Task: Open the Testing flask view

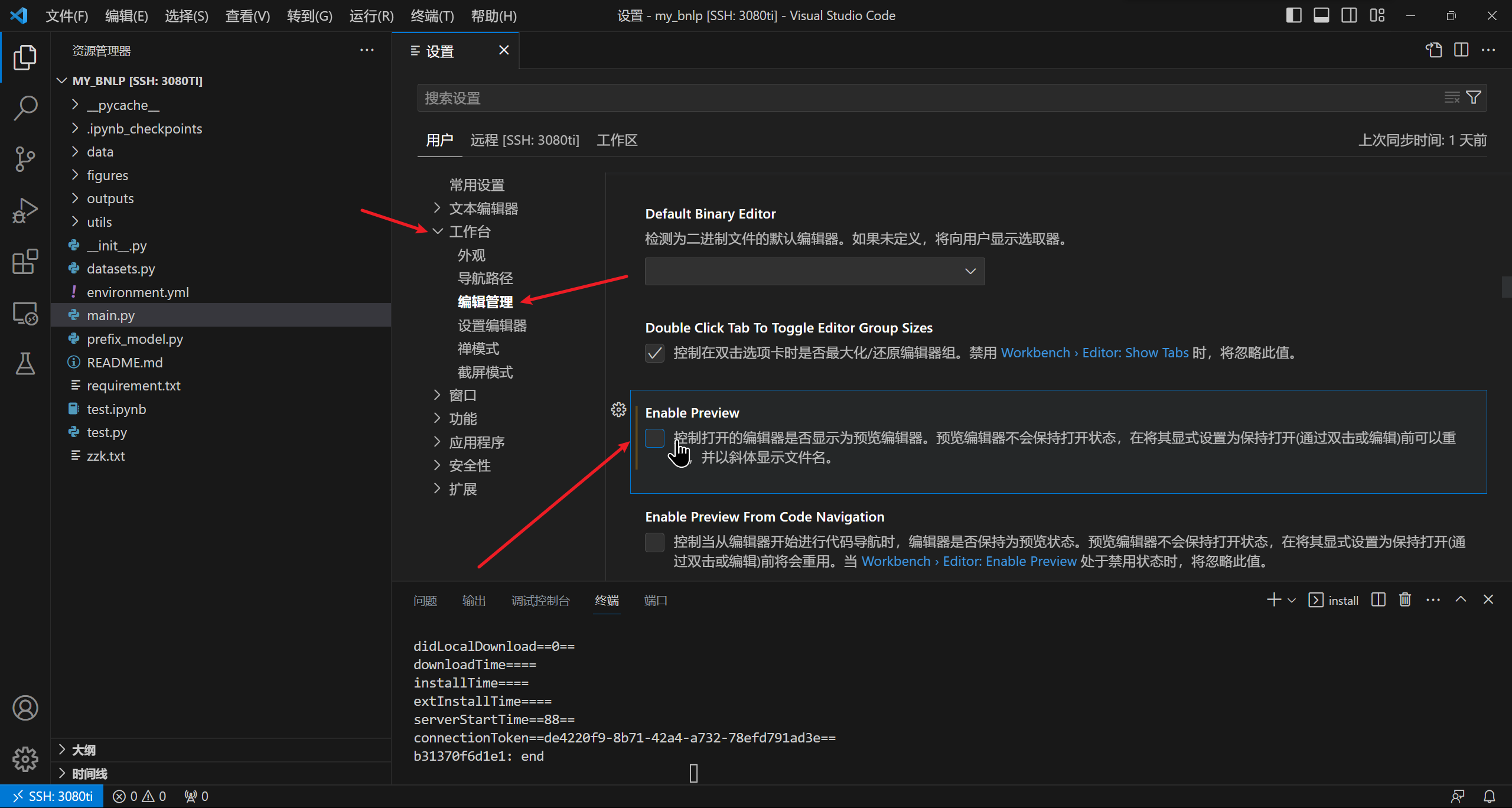Action: 25,363
